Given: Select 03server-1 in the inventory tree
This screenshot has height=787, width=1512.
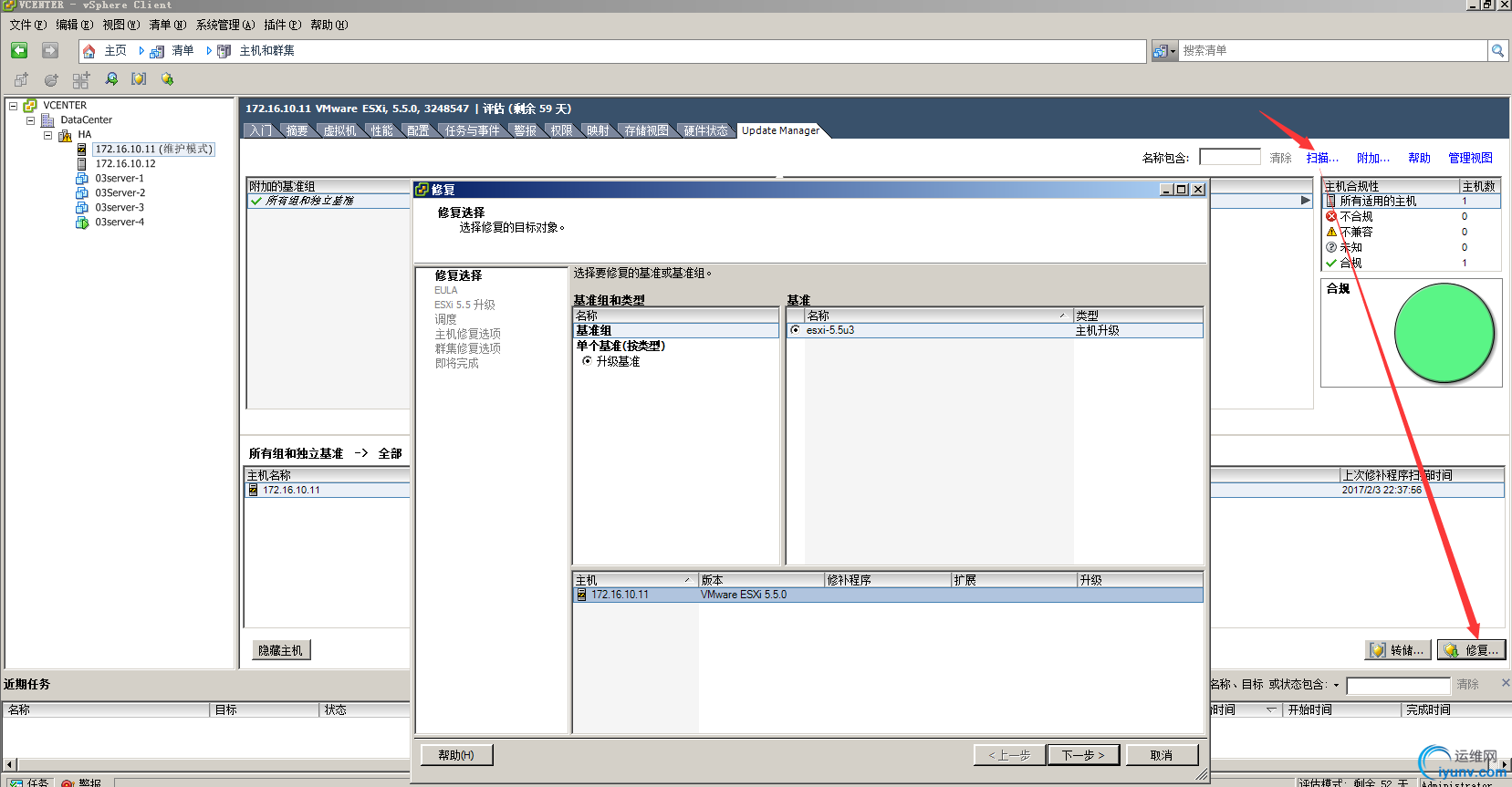Looking at the screenshot, I should click(120, 179).
